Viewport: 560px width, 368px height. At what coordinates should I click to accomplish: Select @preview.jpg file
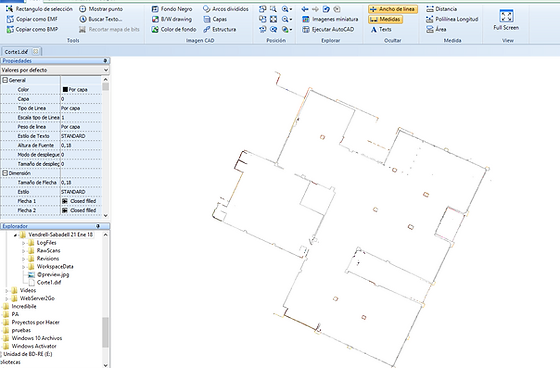click(49, 275)
